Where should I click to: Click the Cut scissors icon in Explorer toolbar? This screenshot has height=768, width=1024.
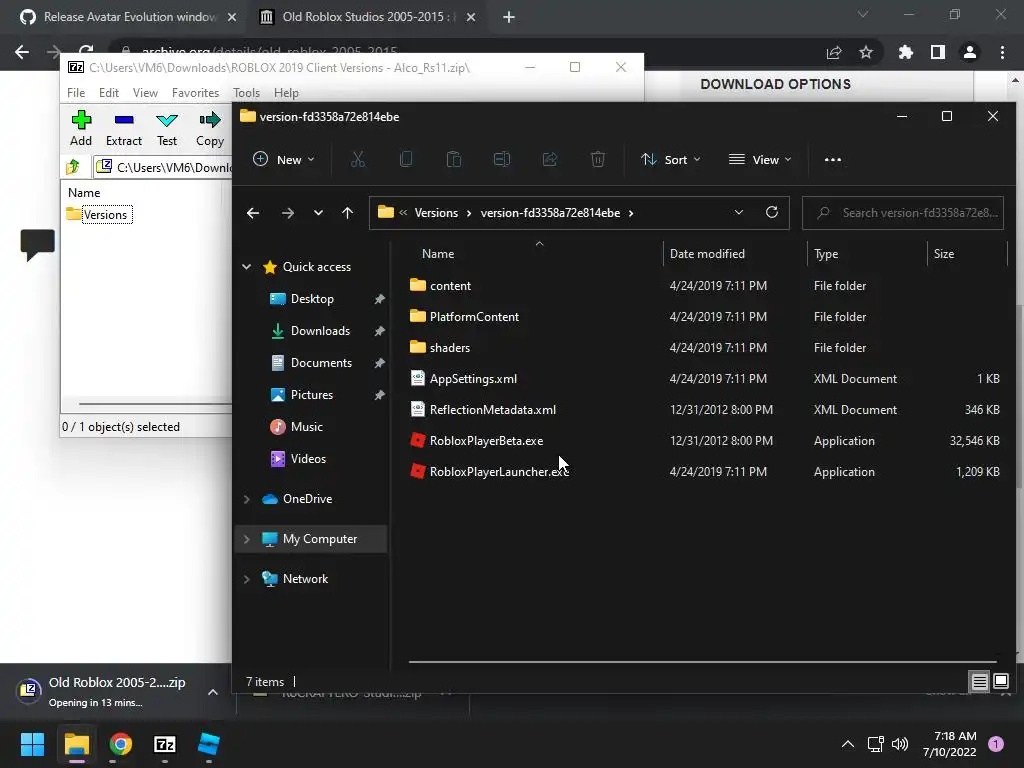[358, 159]
